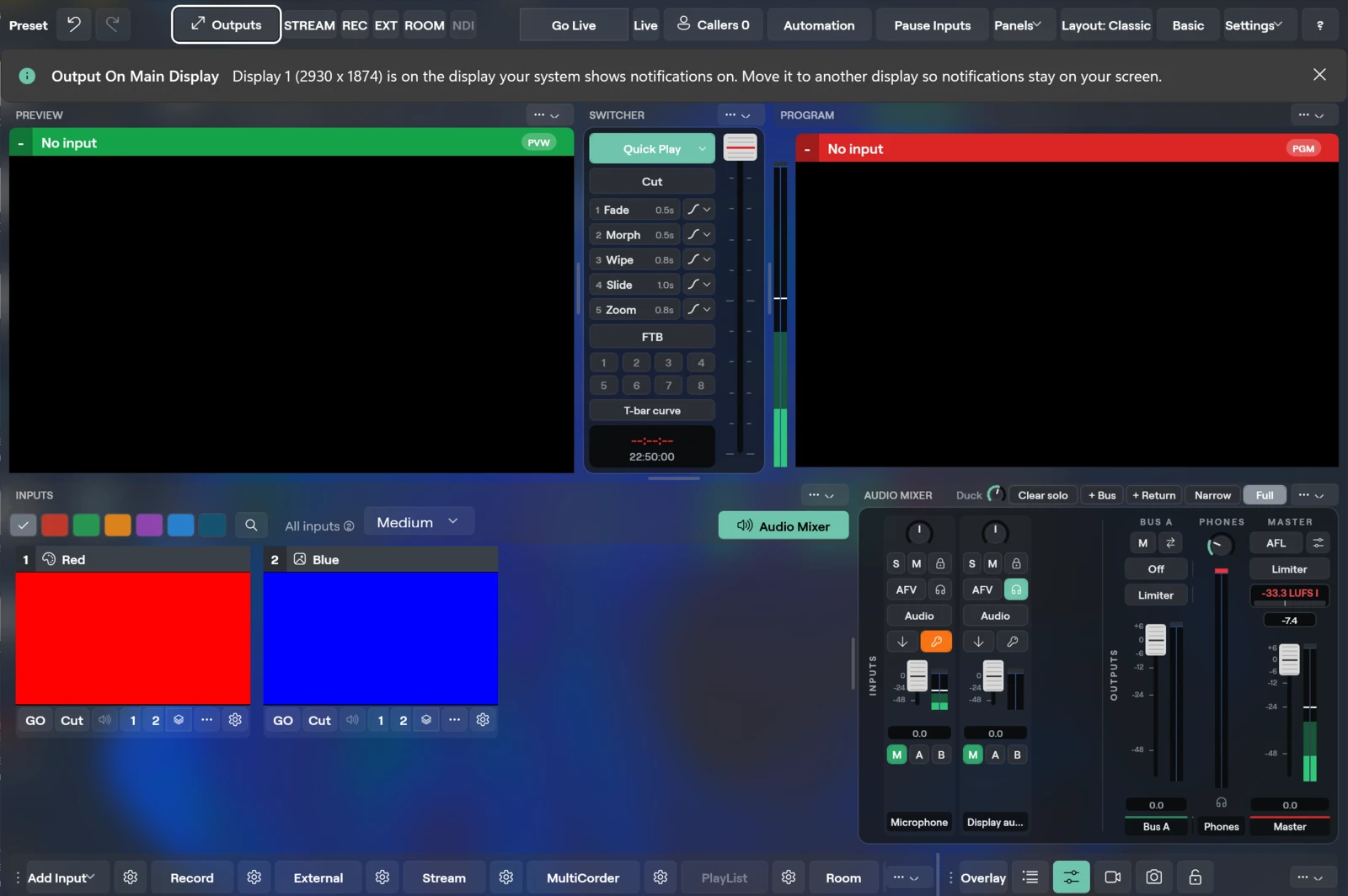Open settings gear for Blue input
1348x896 pixels.
[483, 720]
